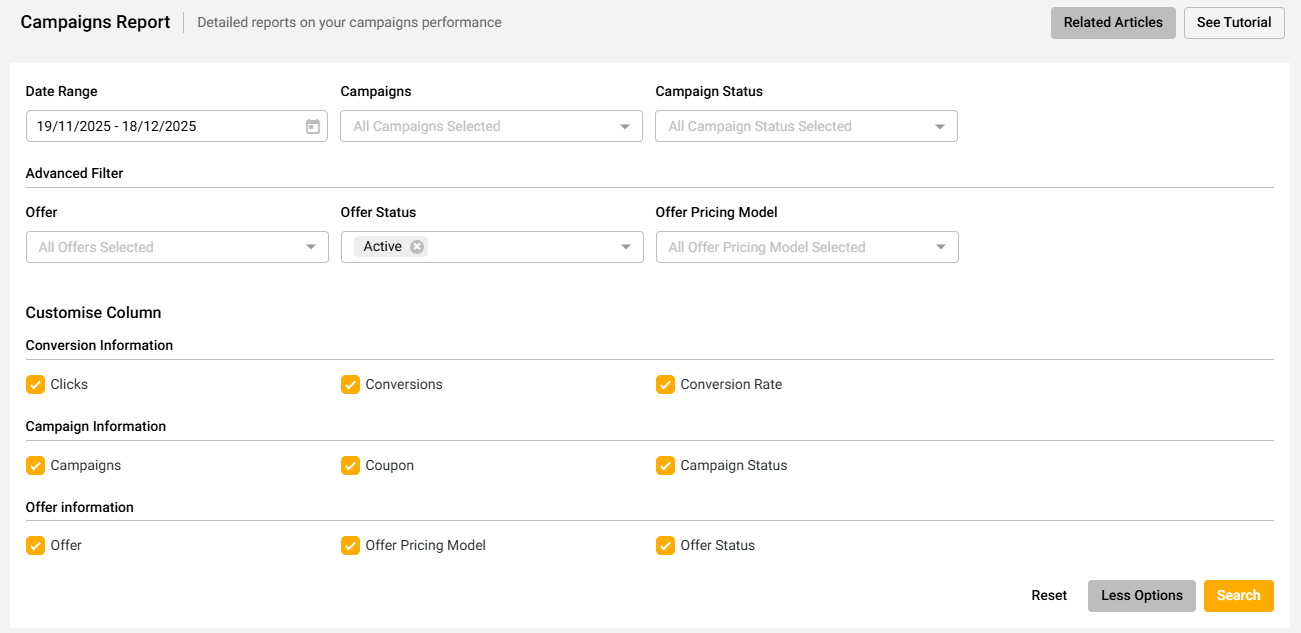1301x633 pixels.
Task: Click the Search button
Action: (x=1238, y=595)
